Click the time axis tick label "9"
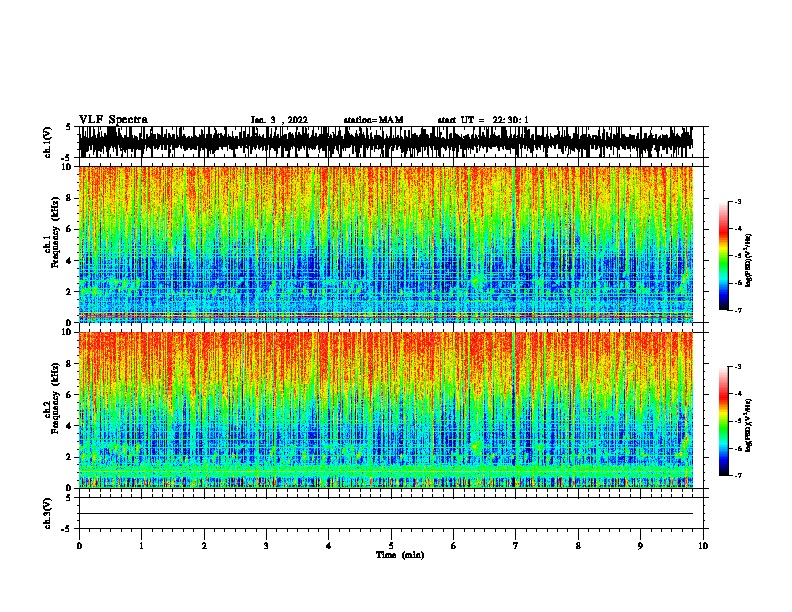The image size is (792, 612). (x=640, y=546)
